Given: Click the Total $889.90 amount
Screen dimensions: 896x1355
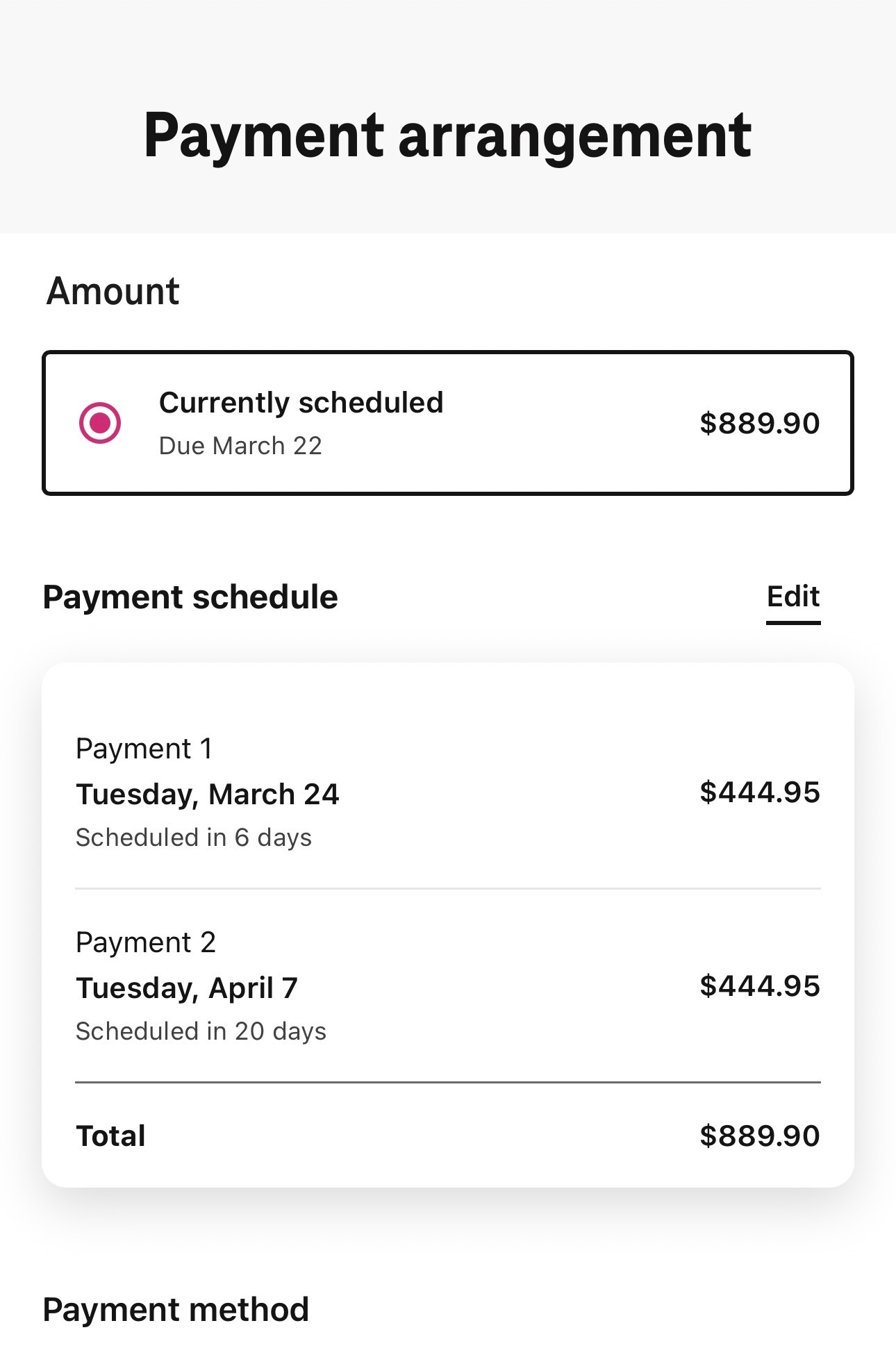Looking at the screenshot, I should [x=759, y=1136].
